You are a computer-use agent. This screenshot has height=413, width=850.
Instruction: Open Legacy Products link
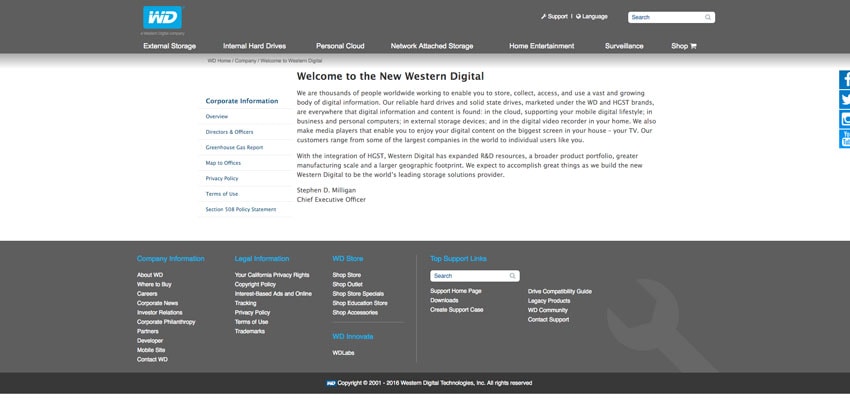[x=549, y=301]
